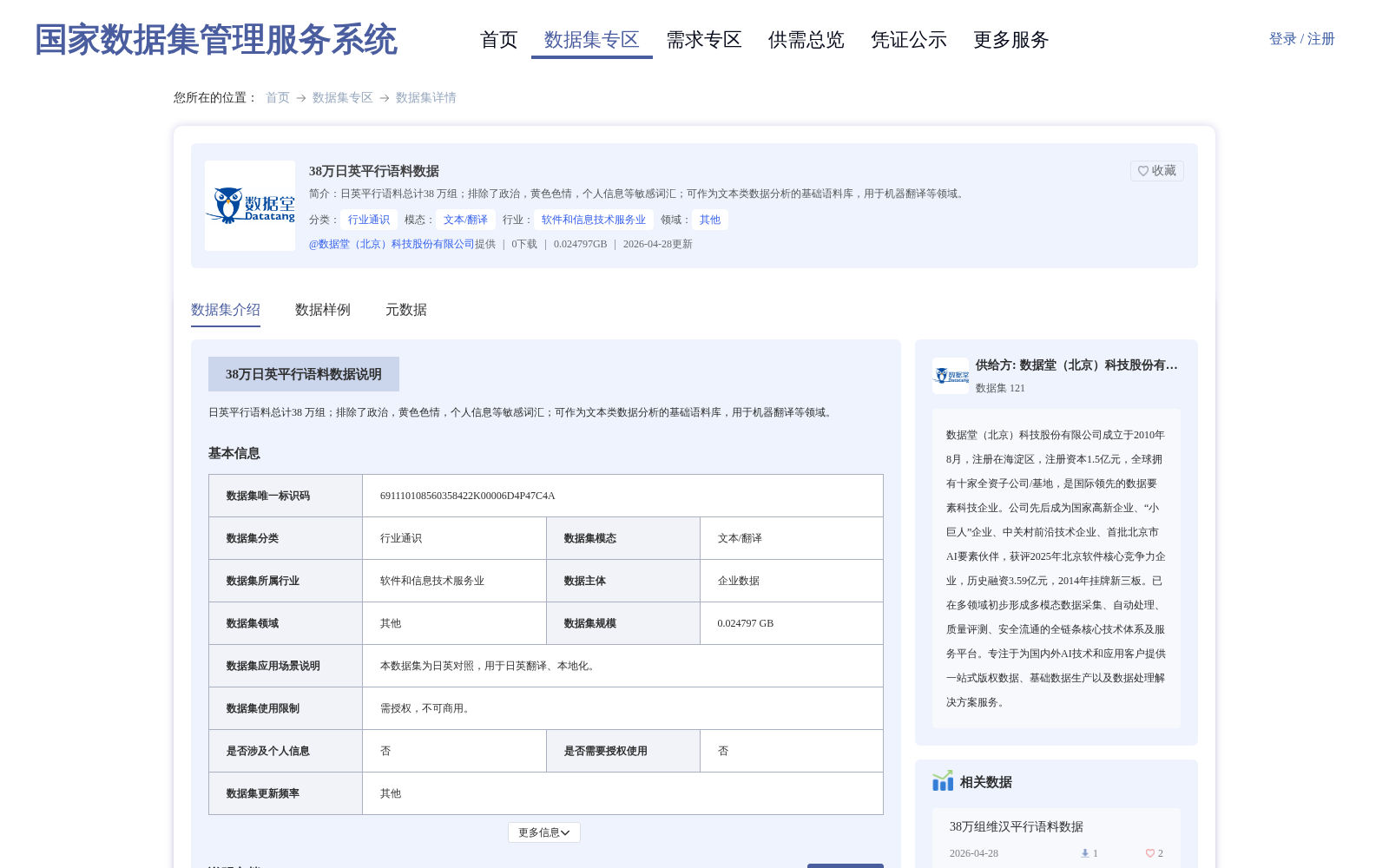The image size is (1389, 868).
Task: Open the 需求专区 nav menu
Action: 704,40
